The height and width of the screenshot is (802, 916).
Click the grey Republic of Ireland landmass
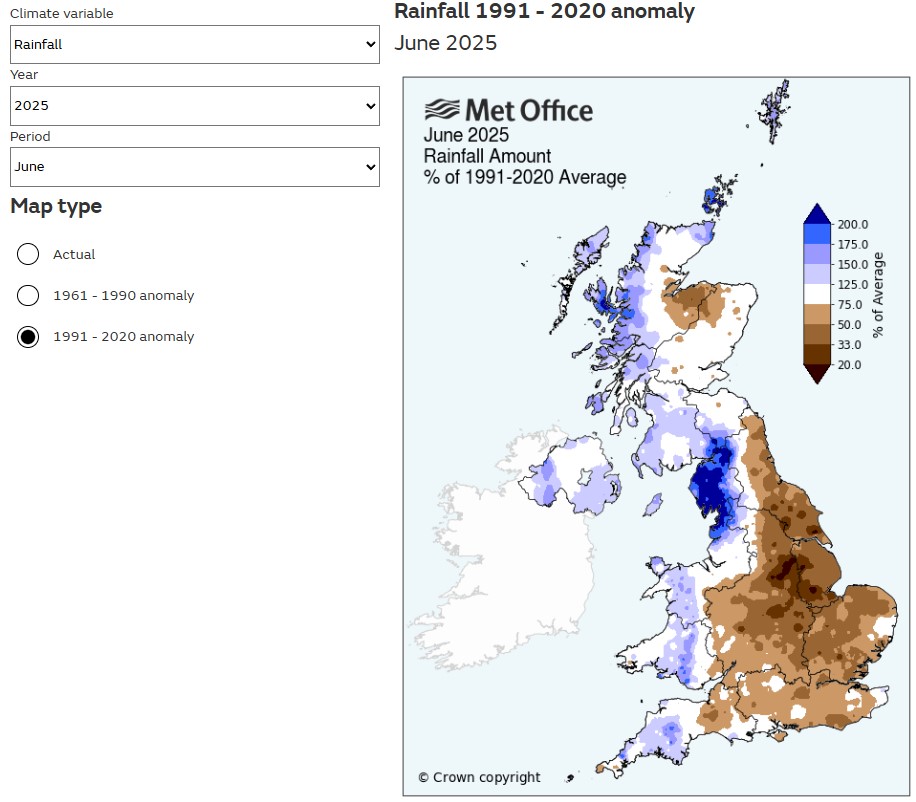click(500, 560)
